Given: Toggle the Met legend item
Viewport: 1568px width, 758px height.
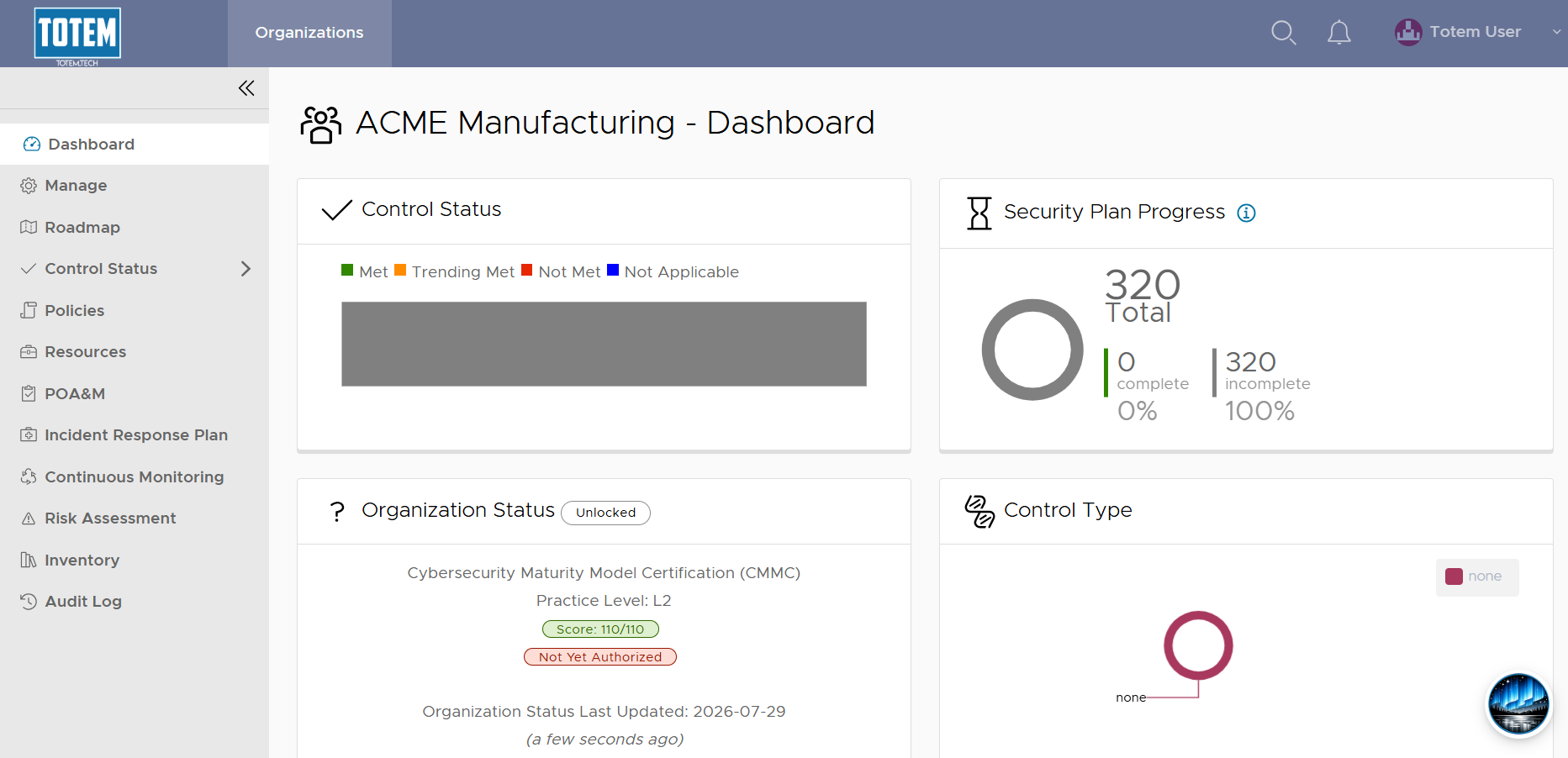Looking at the screenshot, I should coord(365,271).
